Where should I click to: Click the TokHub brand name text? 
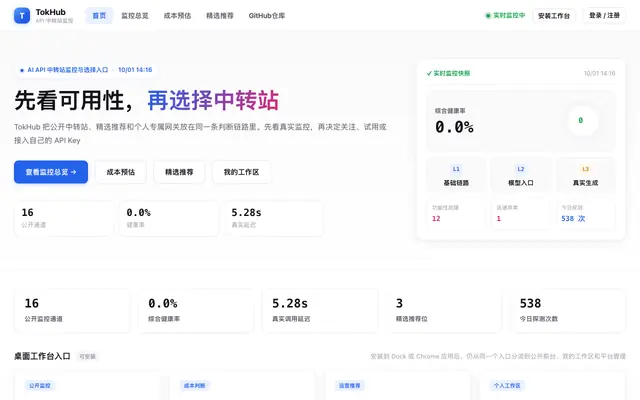(x=51, y=12)
